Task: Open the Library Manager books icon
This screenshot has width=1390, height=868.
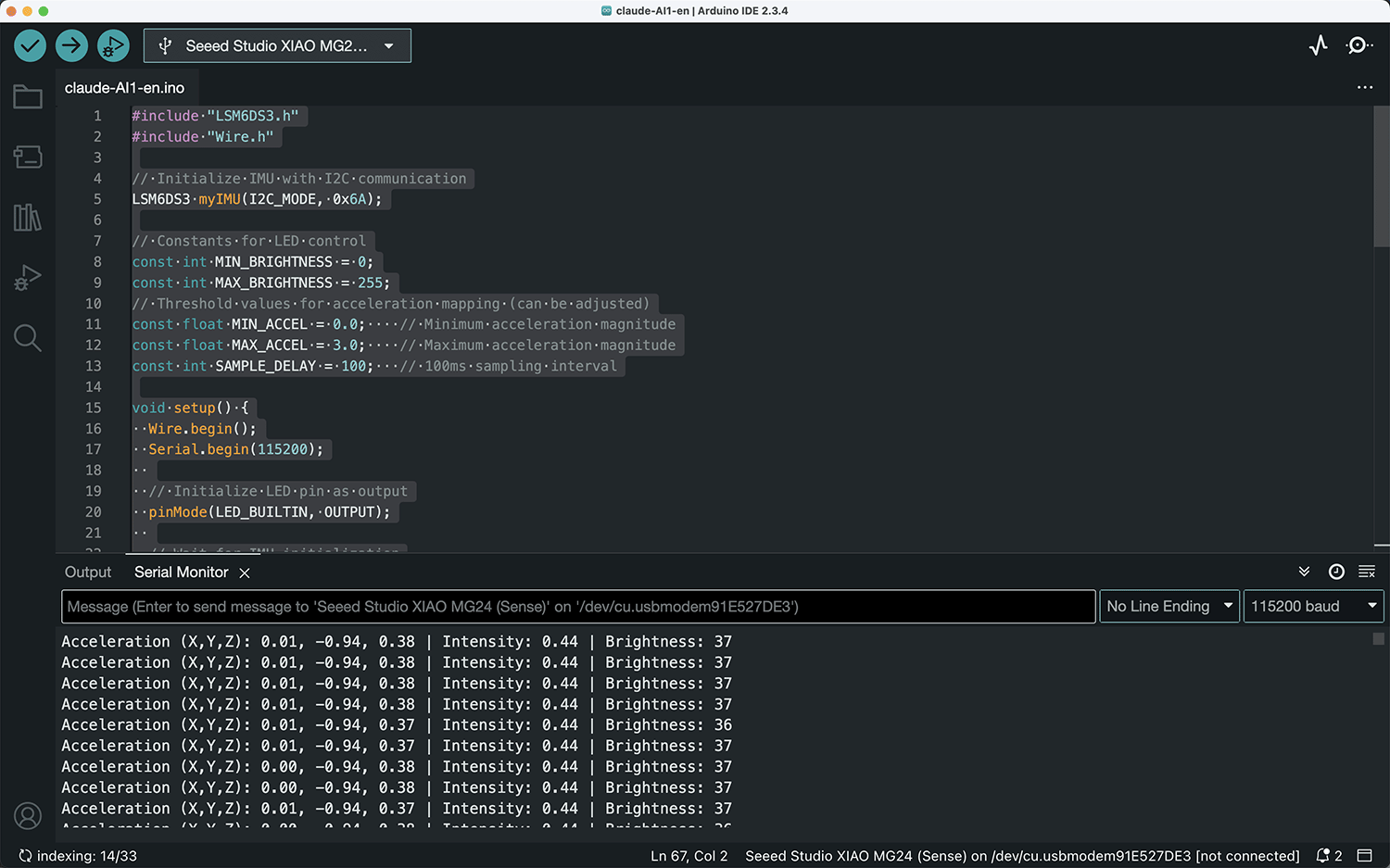Action: click(x=28, y=218)
